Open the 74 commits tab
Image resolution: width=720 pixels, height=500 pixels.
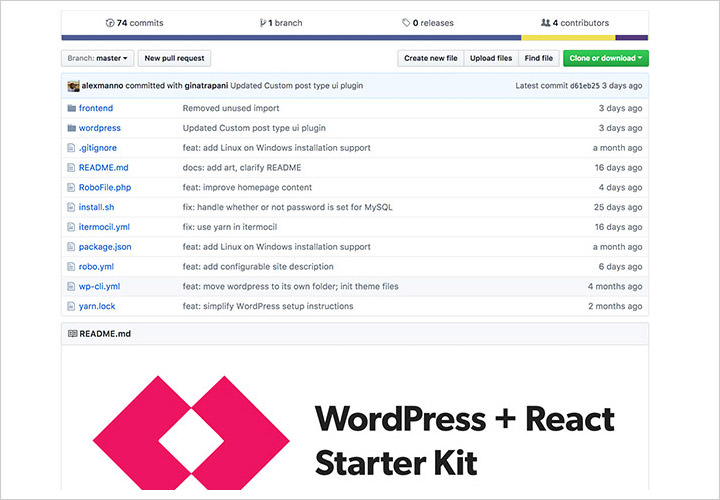click(135, 23)
